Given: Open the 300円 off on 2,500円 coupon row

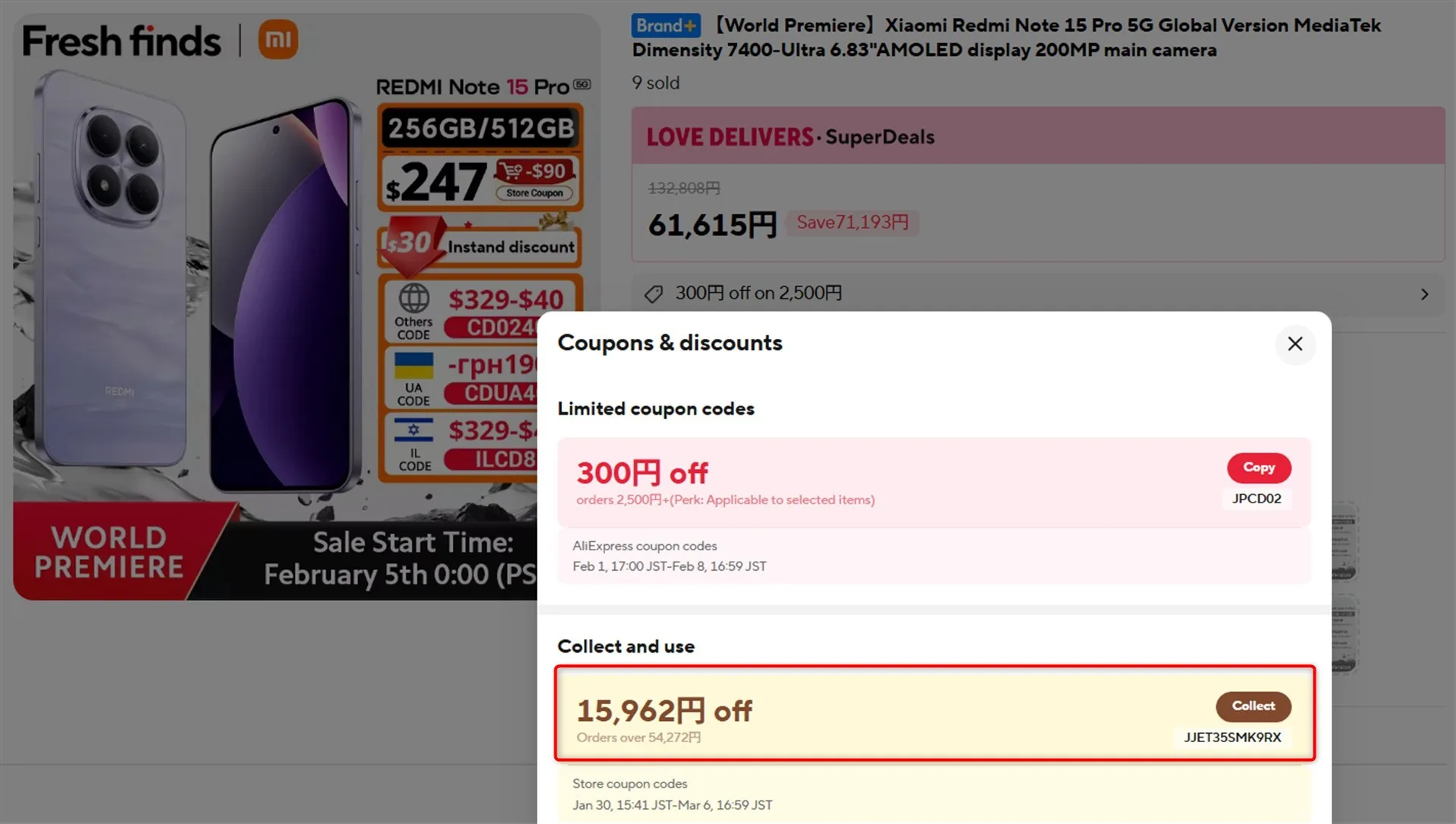Looking at the screenshot, I should tap(758, 293).
